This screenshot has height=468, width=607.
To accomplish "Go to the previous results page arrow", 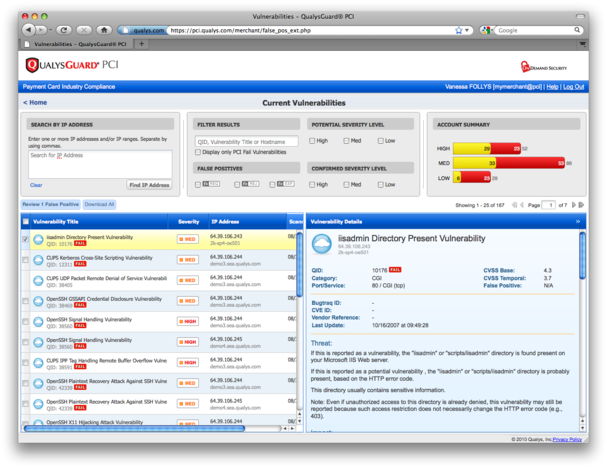I will click(522, 205).
